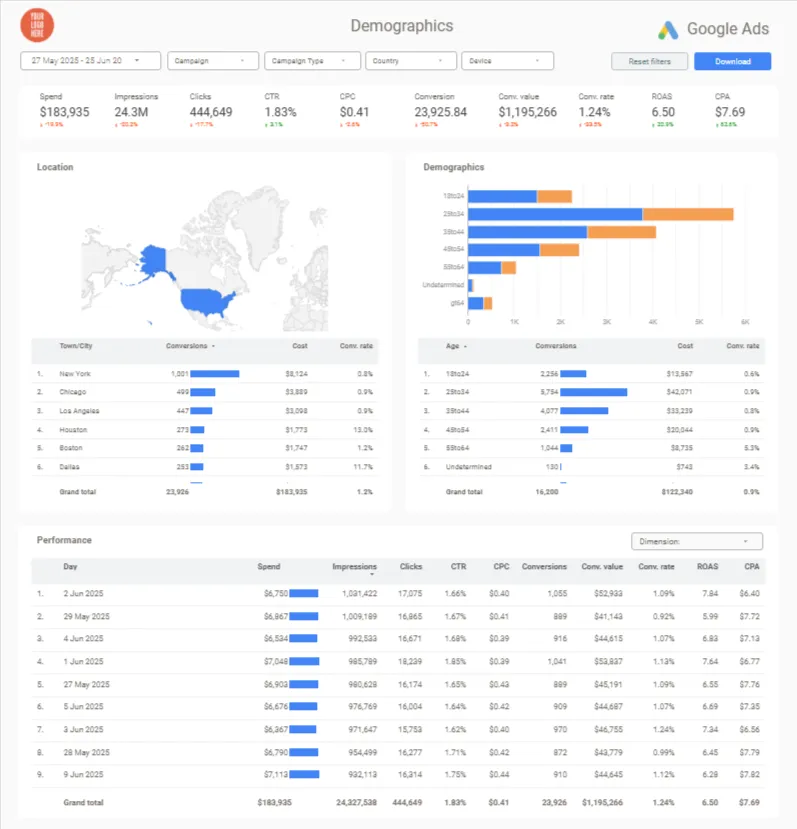Click the New York row in location table
The image size is (797, 829).
(x=205, y=374)
